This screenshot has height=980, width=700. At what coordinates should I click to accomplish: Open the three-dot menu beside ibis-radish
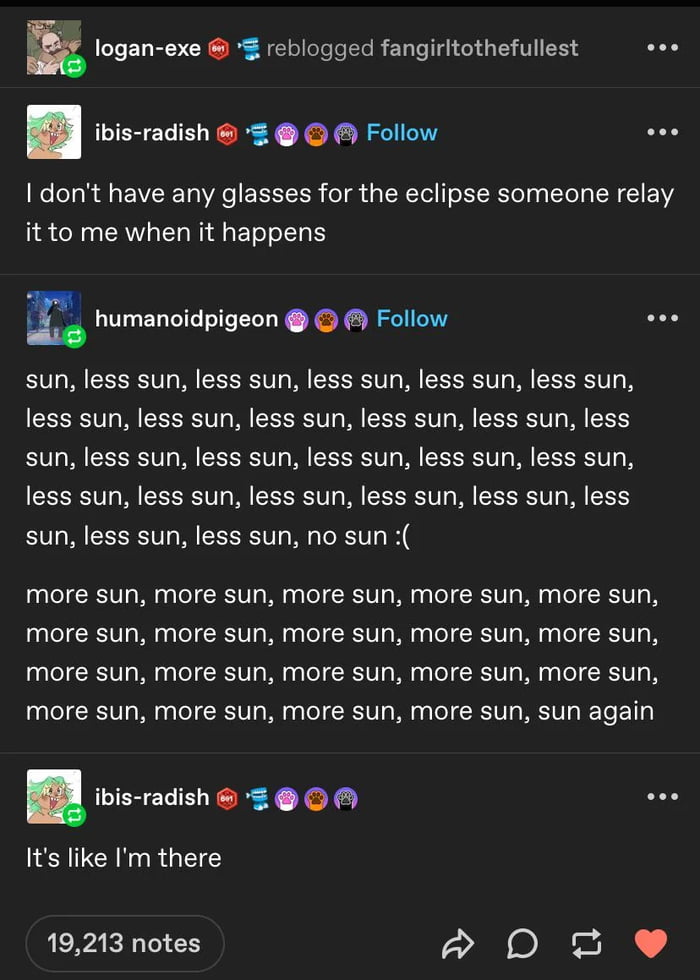click(662, 132)
